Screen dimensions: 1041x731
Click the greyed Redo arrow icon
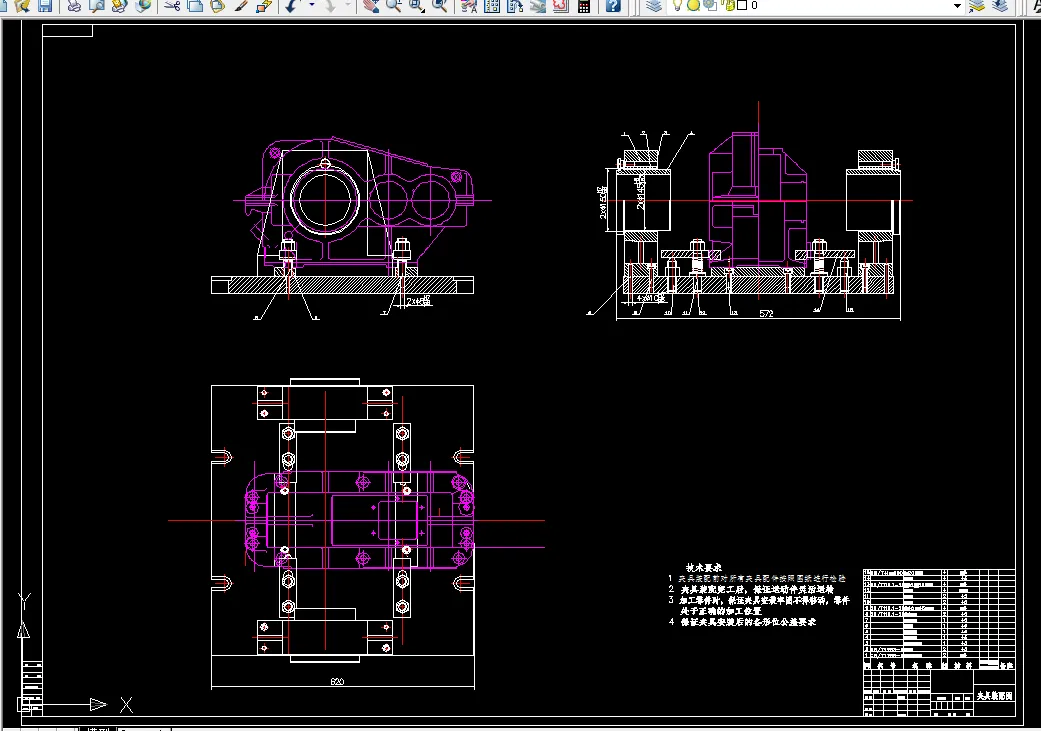pyautogui.click(x=329, y=6)
